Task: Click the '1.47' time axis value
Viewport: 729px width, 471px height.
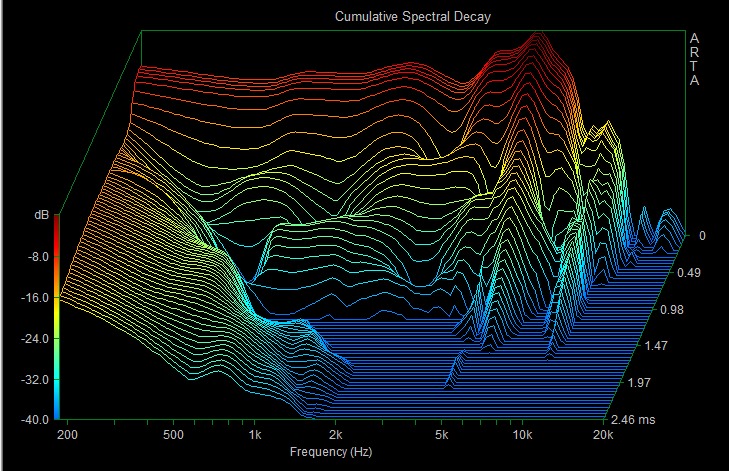Action: tap(656, 345)
